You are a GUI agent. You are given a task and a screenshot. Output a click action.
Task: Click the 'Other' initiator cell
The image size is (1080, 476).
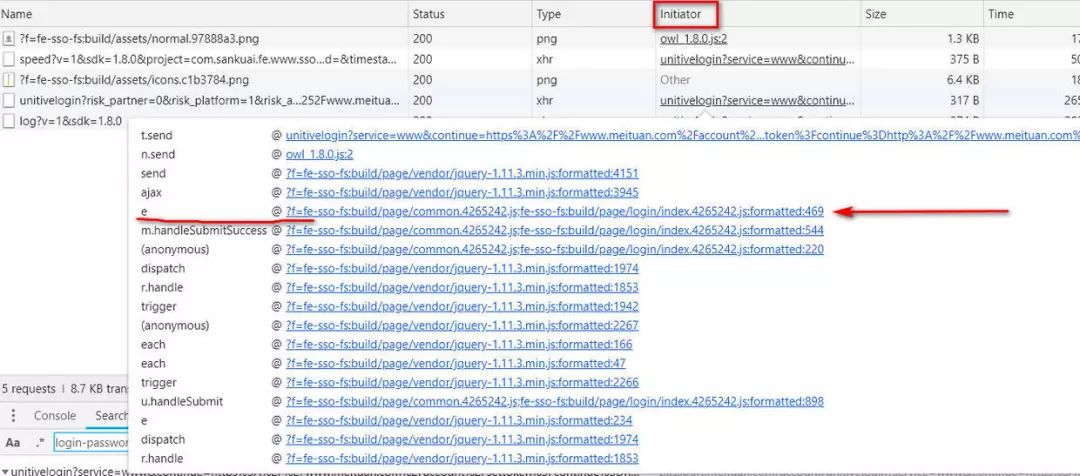coord(675,80)
